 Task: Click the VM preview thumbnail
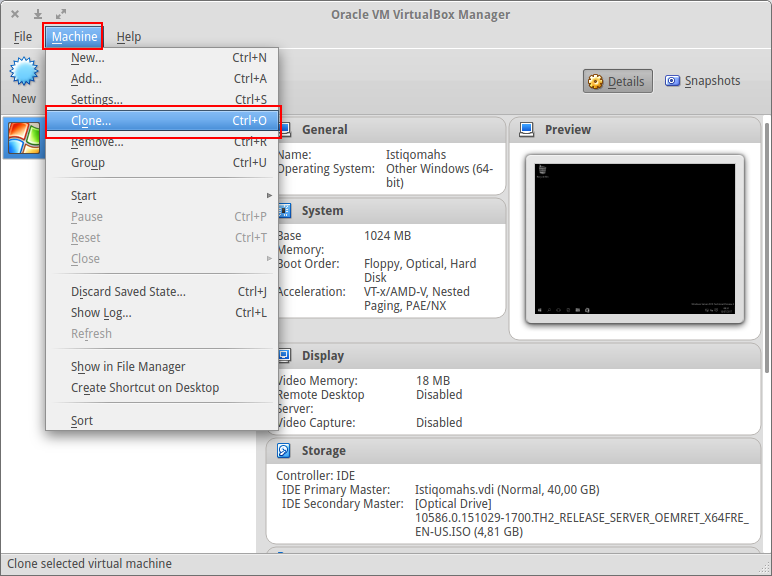coord(635,239)
